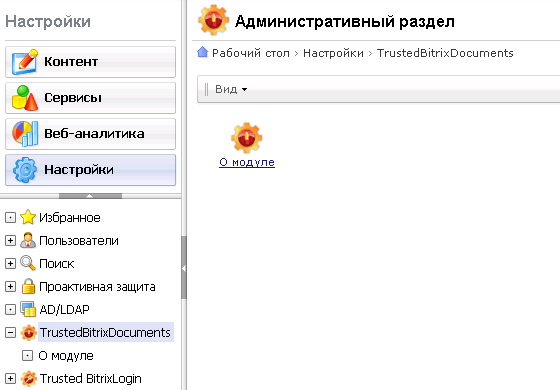
Task: Expand the Пользователи tree node
Action: click(x=10, y=241)
